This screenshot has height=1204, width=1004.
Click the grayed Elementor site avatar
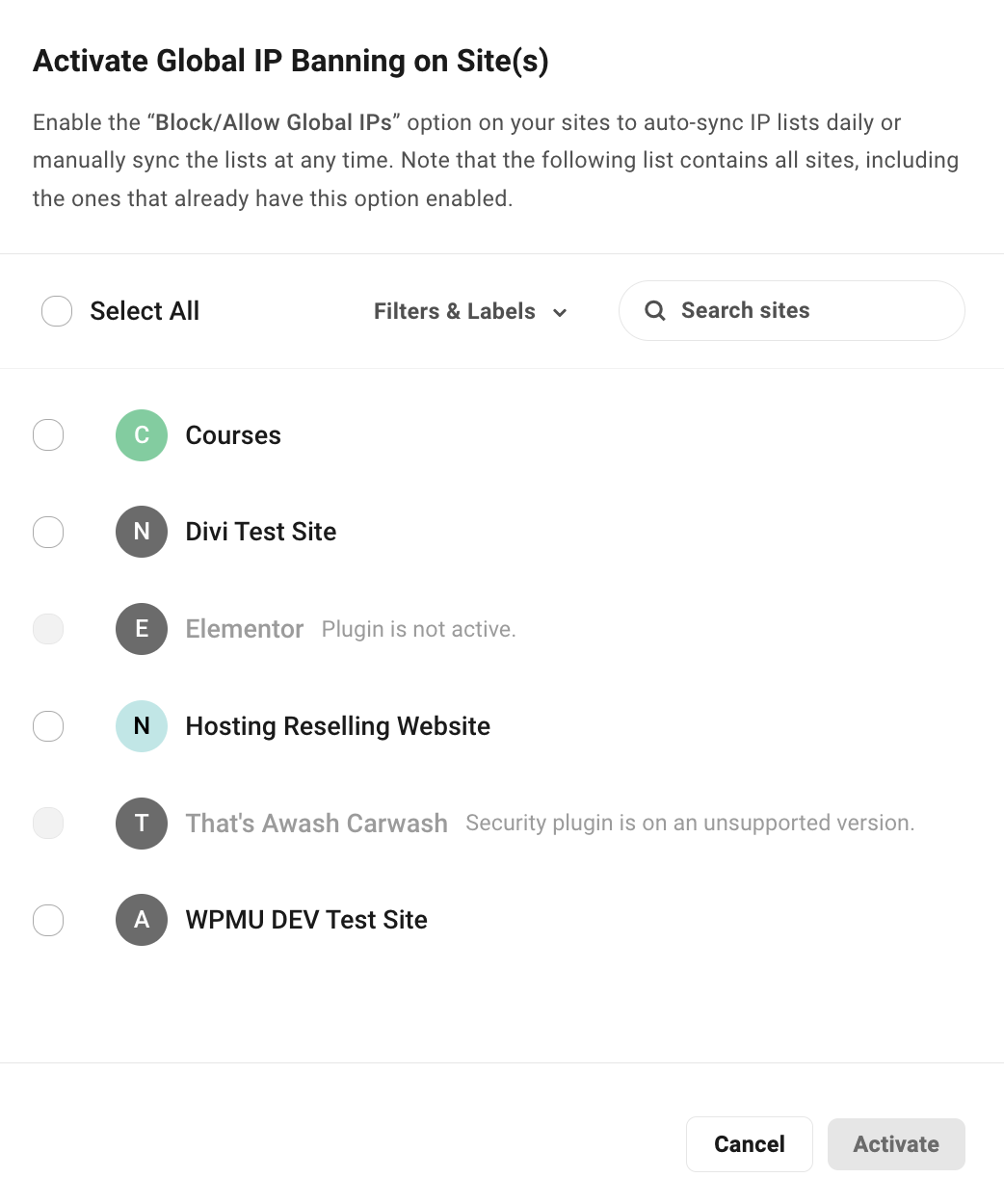(x=141, y=629)
